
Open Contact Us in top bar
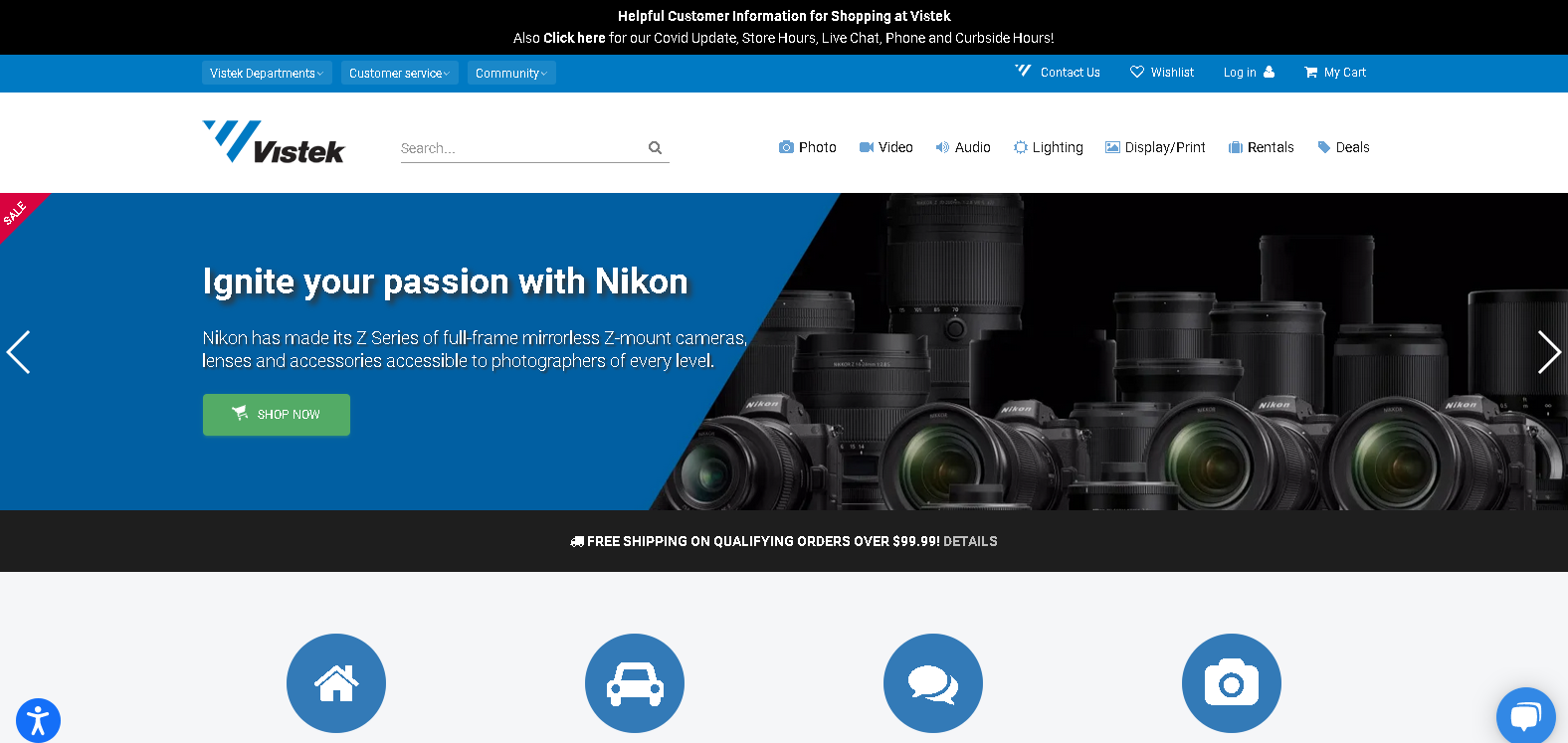click(x=1058, y=73)
